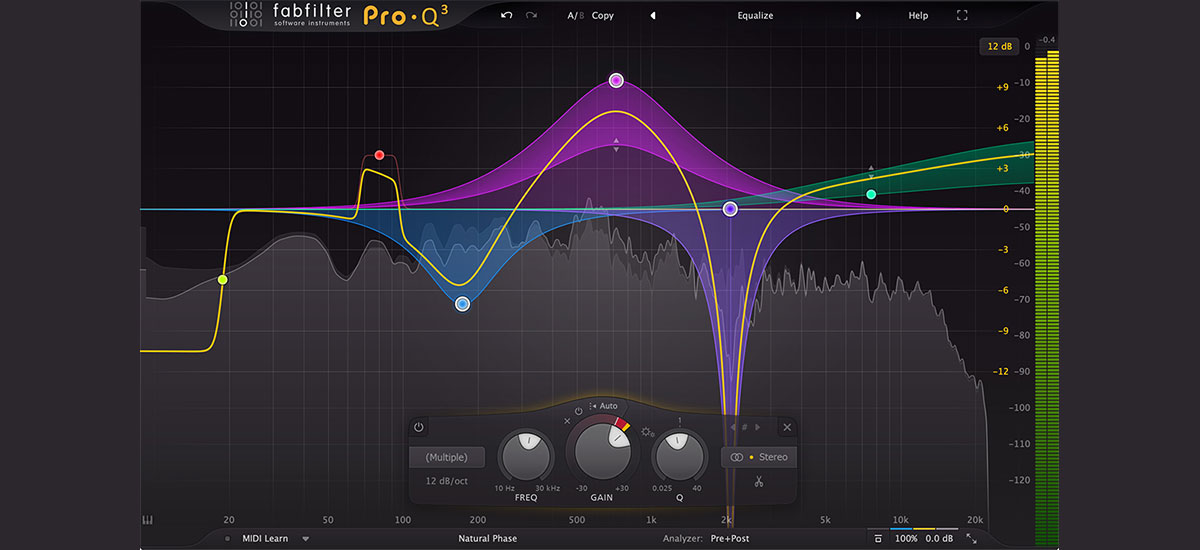Open the Equalize preset menu

click(x=755, y=16)
